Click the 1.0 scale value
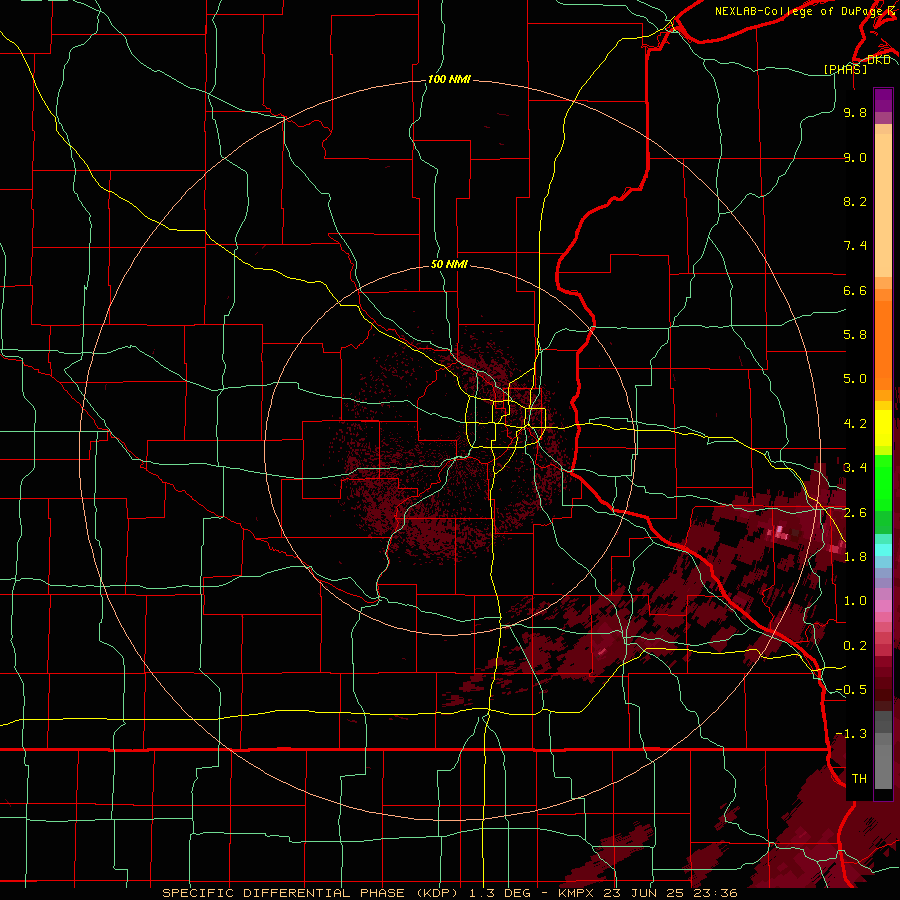Screen dimensions: 900x900 (855, 601)
